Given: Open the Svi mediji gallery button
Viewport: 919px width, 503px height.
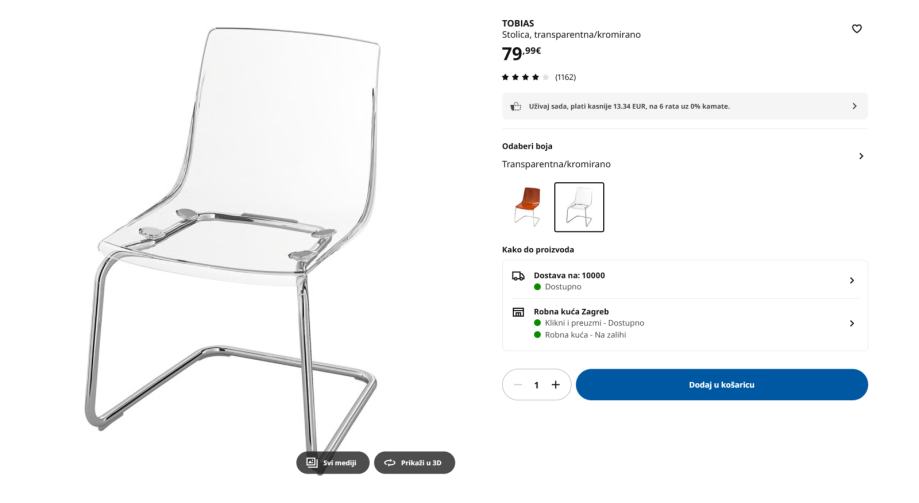Looking at the screenshot, I should [x=332, y=463].
